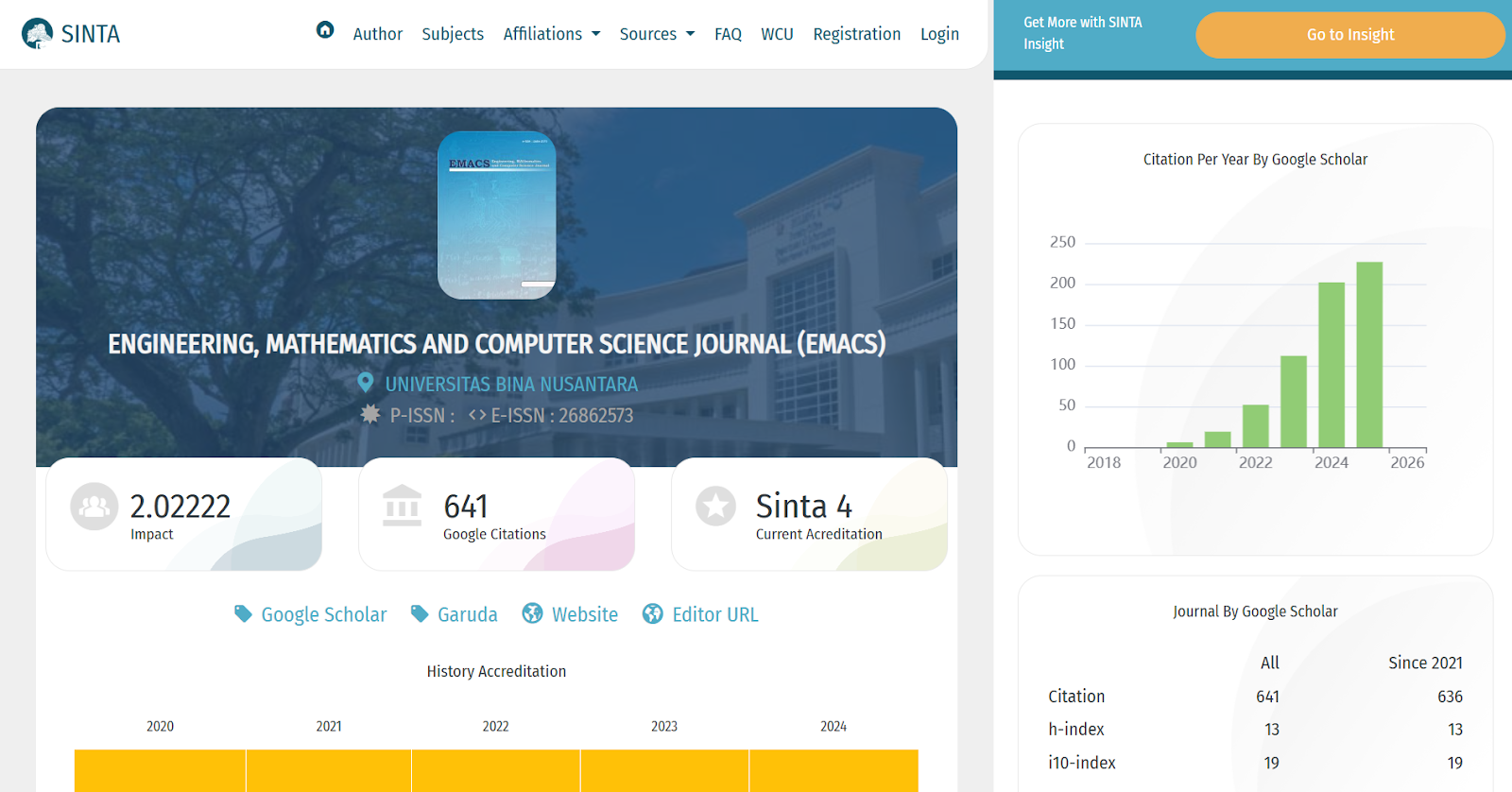
Task: Open the Google Scholar link
Action: [324, 614]
